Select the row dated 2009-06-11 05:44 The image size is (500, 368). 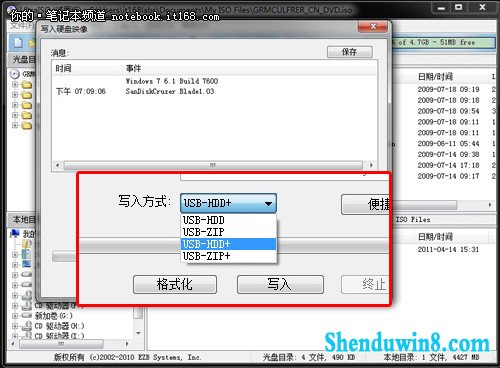coord(448,144)
